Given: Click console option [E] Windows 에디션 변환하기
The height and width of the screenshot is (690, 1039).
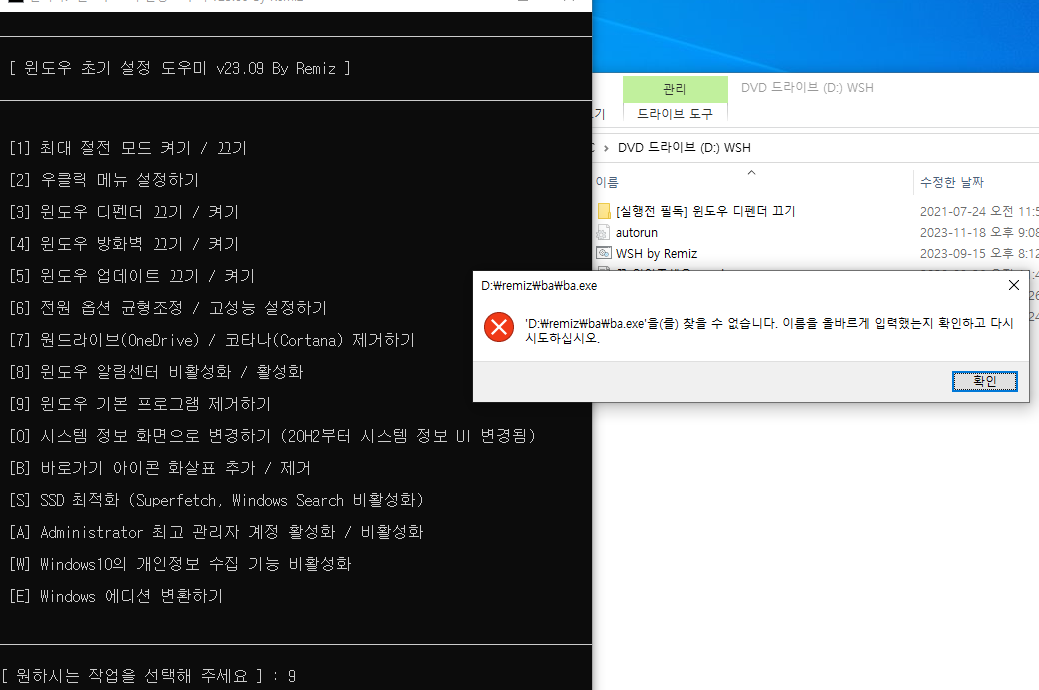Looking at the screenshot, I should coord(116,596).
